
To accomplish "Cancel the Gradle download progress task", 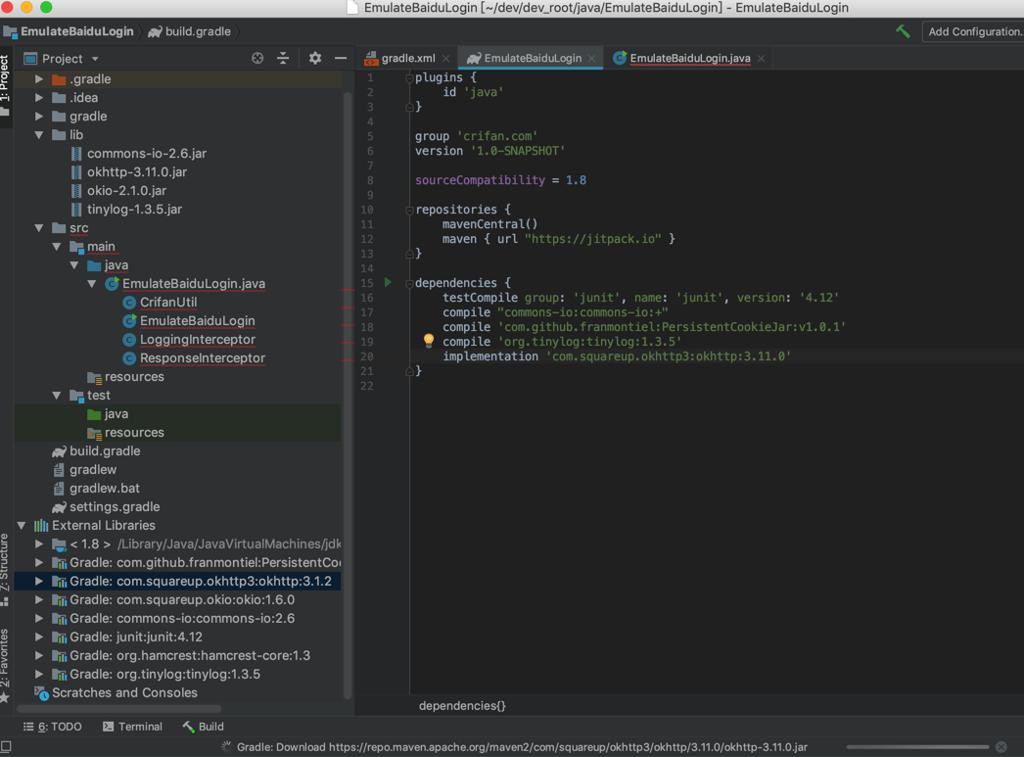I will click(x=1001, y=747).
